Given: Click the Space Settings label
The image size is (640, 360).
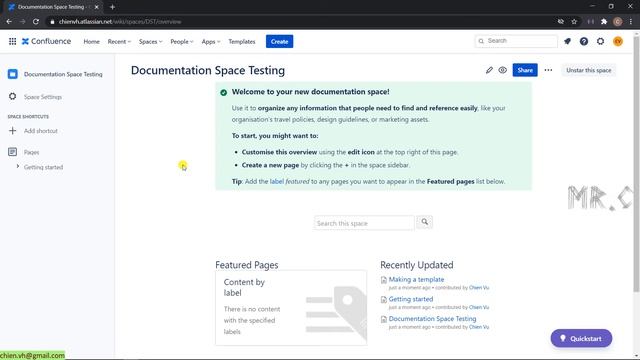Looking at the screenshot, I should pos(43,97).
